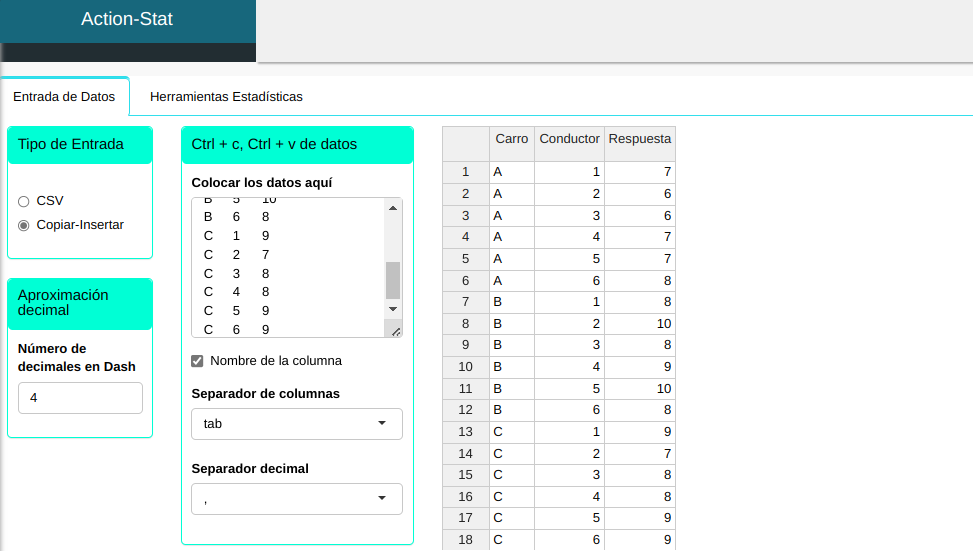Click the Carro column header
Viewport: 973px width, 551px height.
[511, 139]
